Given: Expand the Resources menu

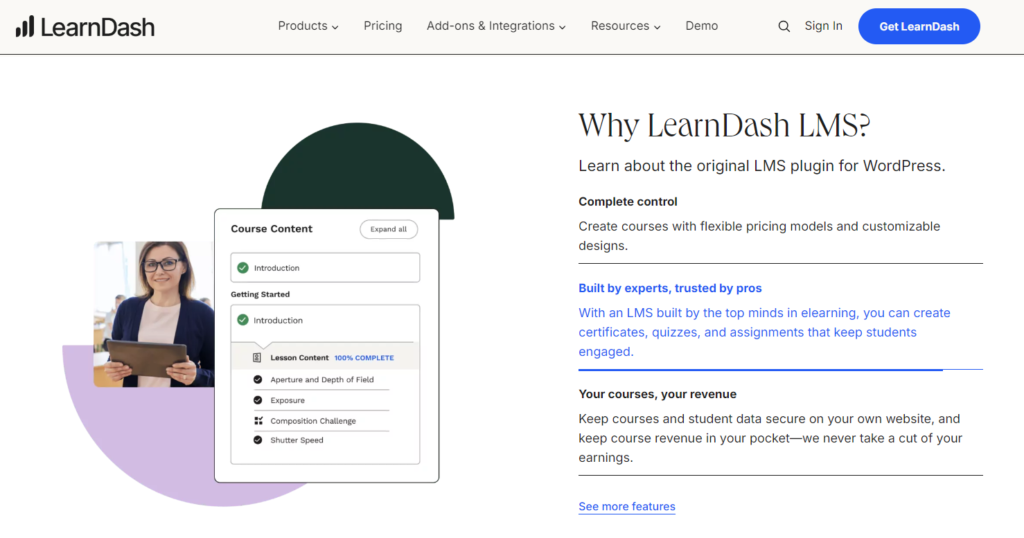Looking at the screenshot, I should click(626, 26).
